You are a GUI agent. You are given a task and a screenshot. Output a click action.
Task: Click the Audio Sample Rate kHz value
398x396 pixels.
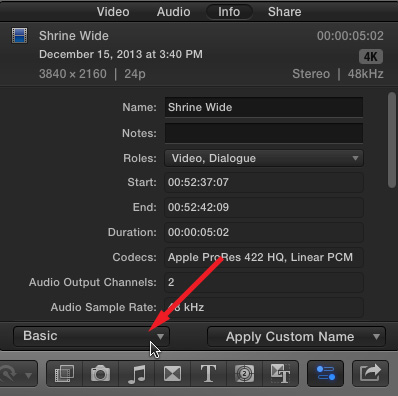tap(264, 307)
